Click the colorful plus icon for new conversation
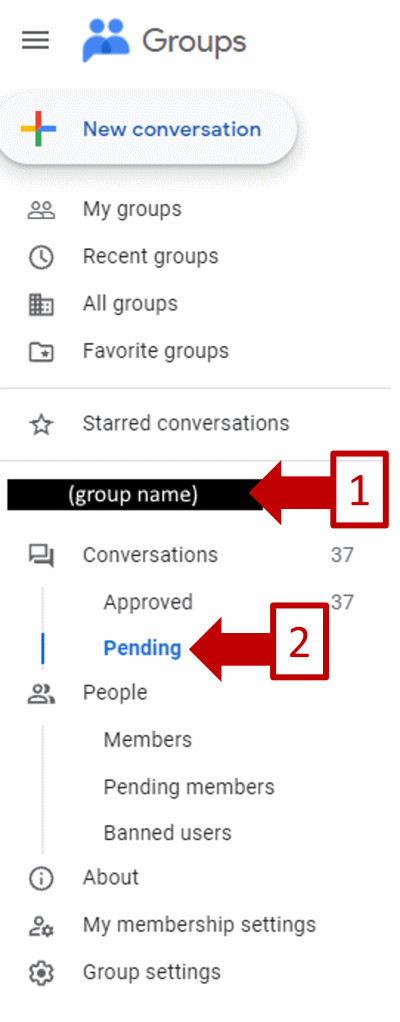 [x=38, y=129]
